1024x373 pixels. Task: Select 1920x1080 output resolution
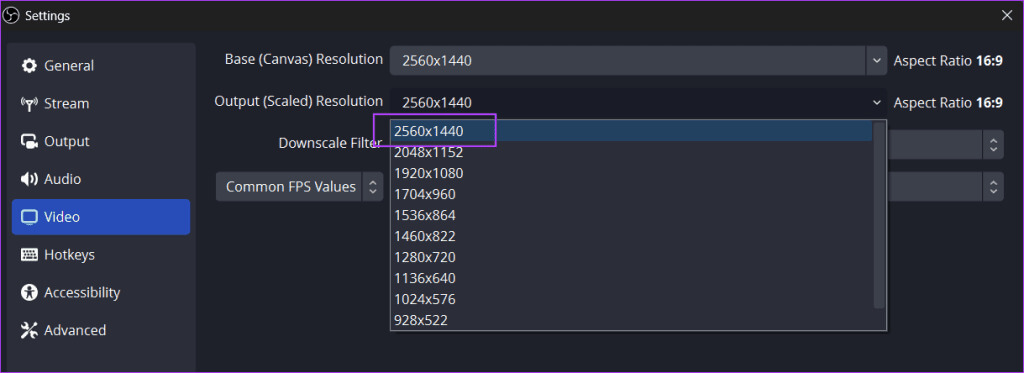coord(632,173)
